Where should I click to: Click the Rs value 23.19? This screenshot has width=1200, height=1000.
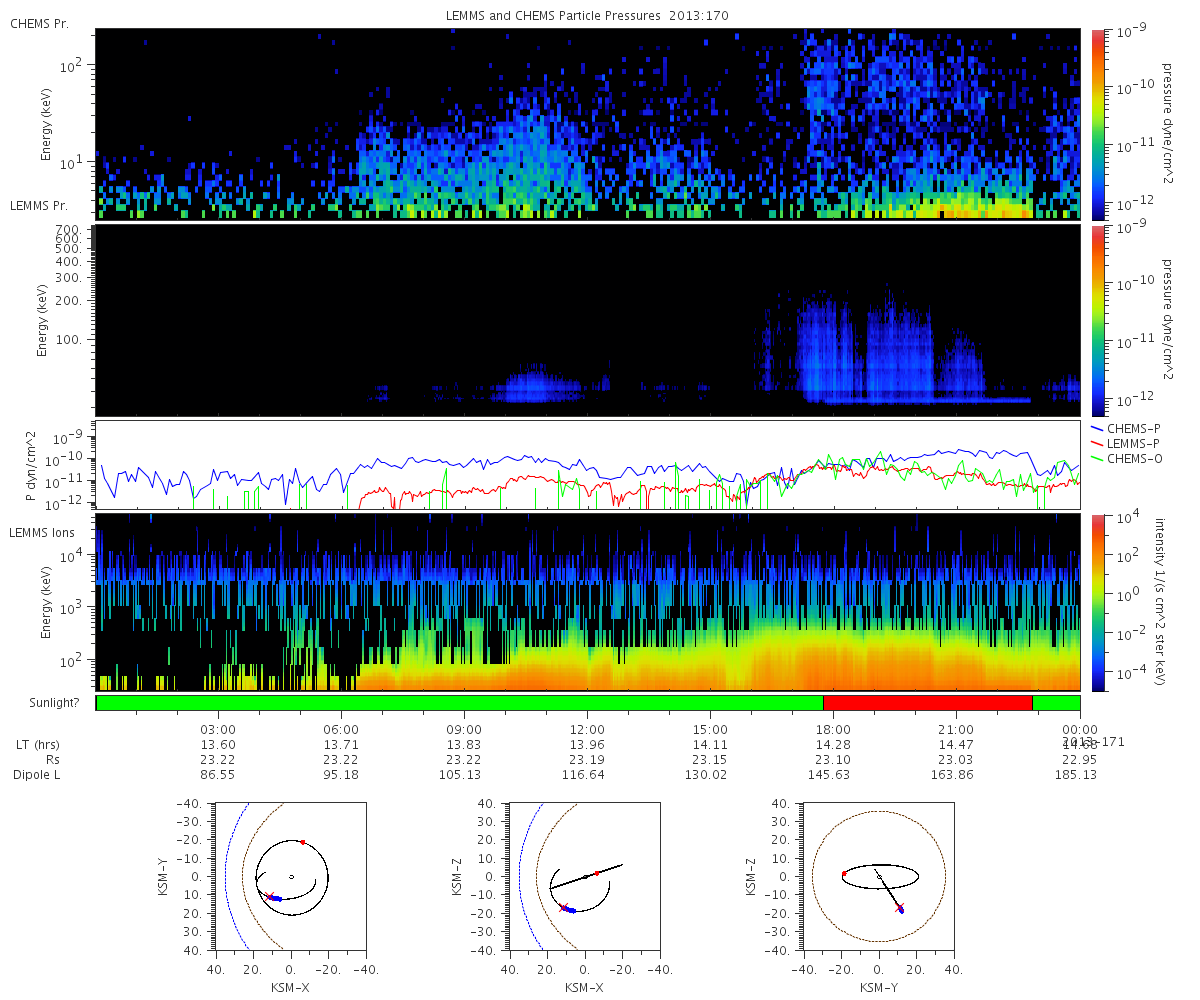click(x=587, y=760)
